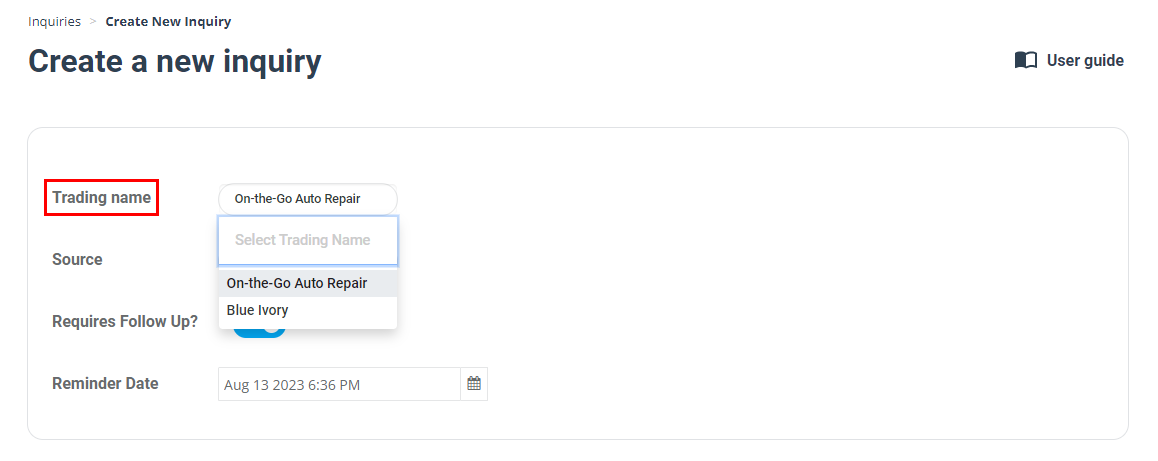Click the breadcrumb separator arrow
The height and width of the screenshot is (461, 1158).
click(x=93, y=21)
